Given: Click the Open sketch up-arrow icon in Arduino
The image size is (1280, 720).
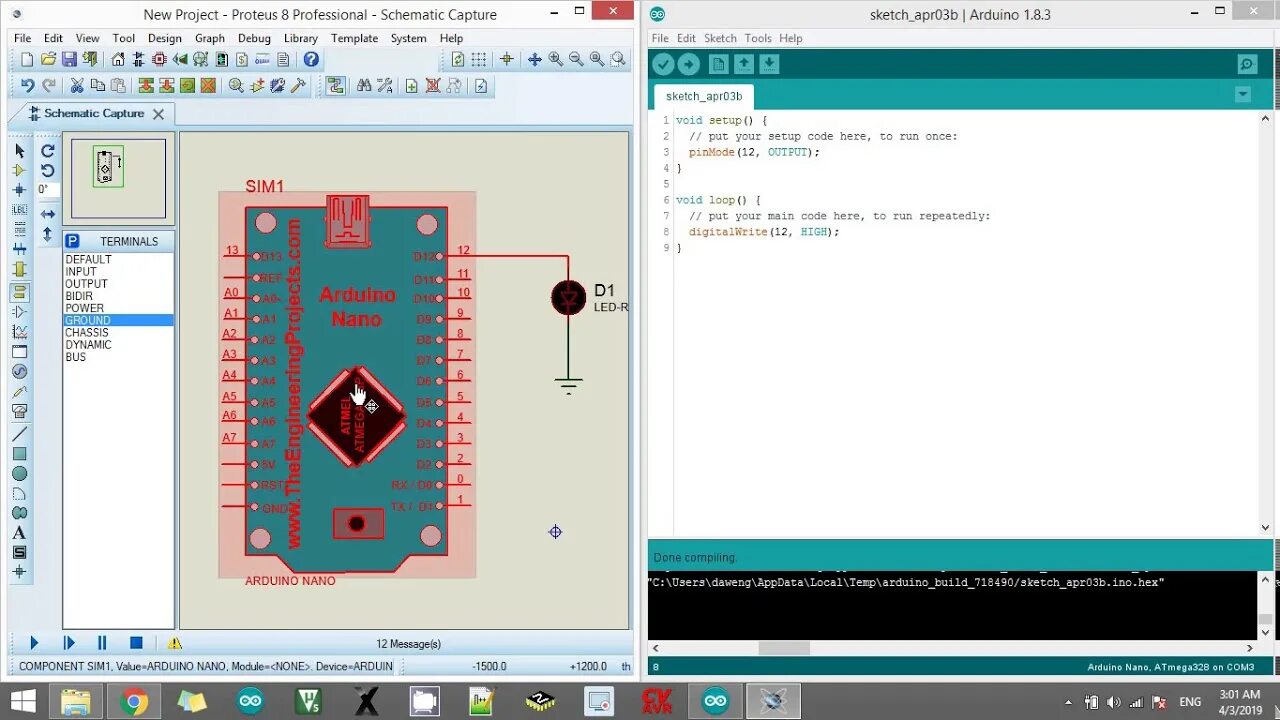Looking at the screenshot, I should [x=744, y=64].
